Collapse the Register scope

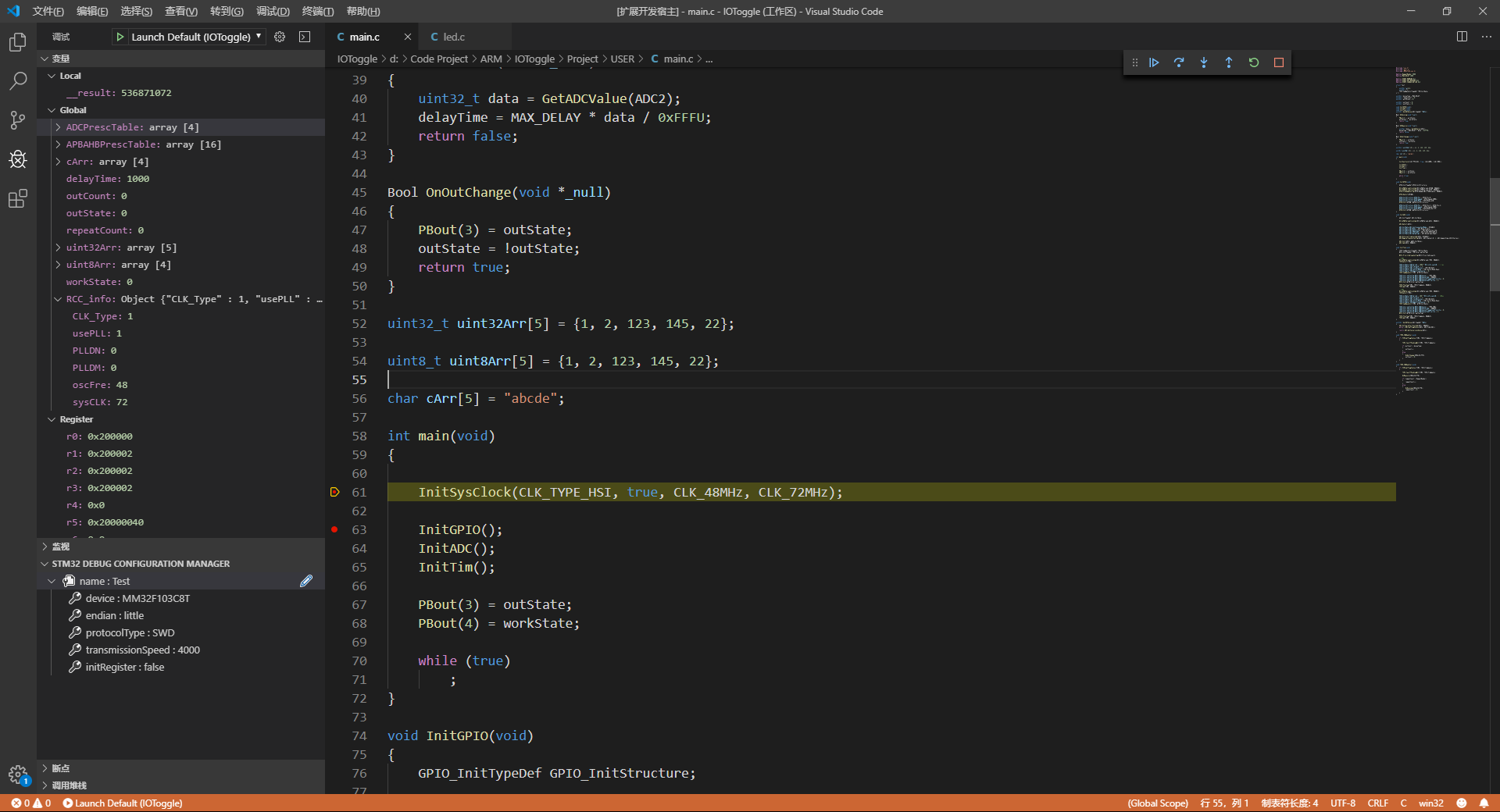point(52,419)
